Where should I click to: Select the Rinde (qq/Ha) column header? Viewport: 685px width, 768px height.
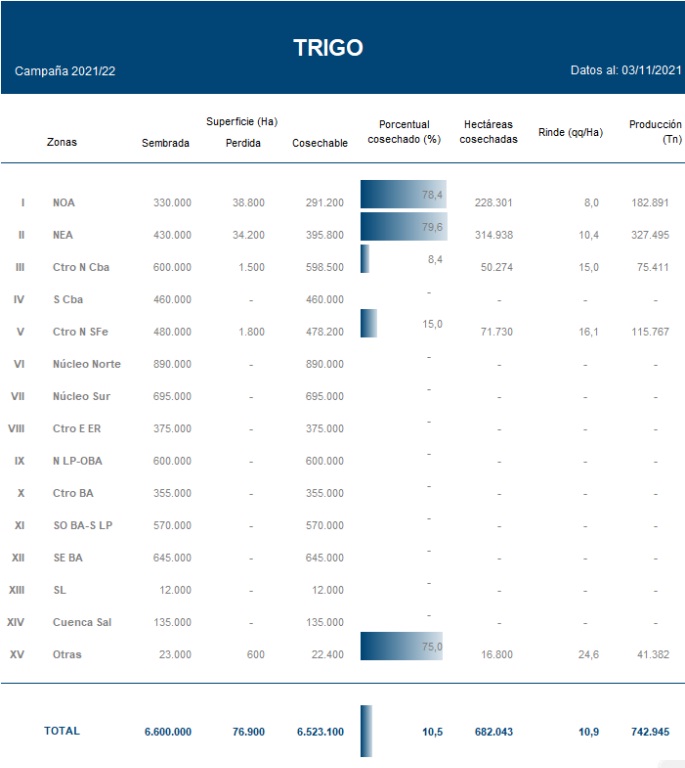coord(570,132)
